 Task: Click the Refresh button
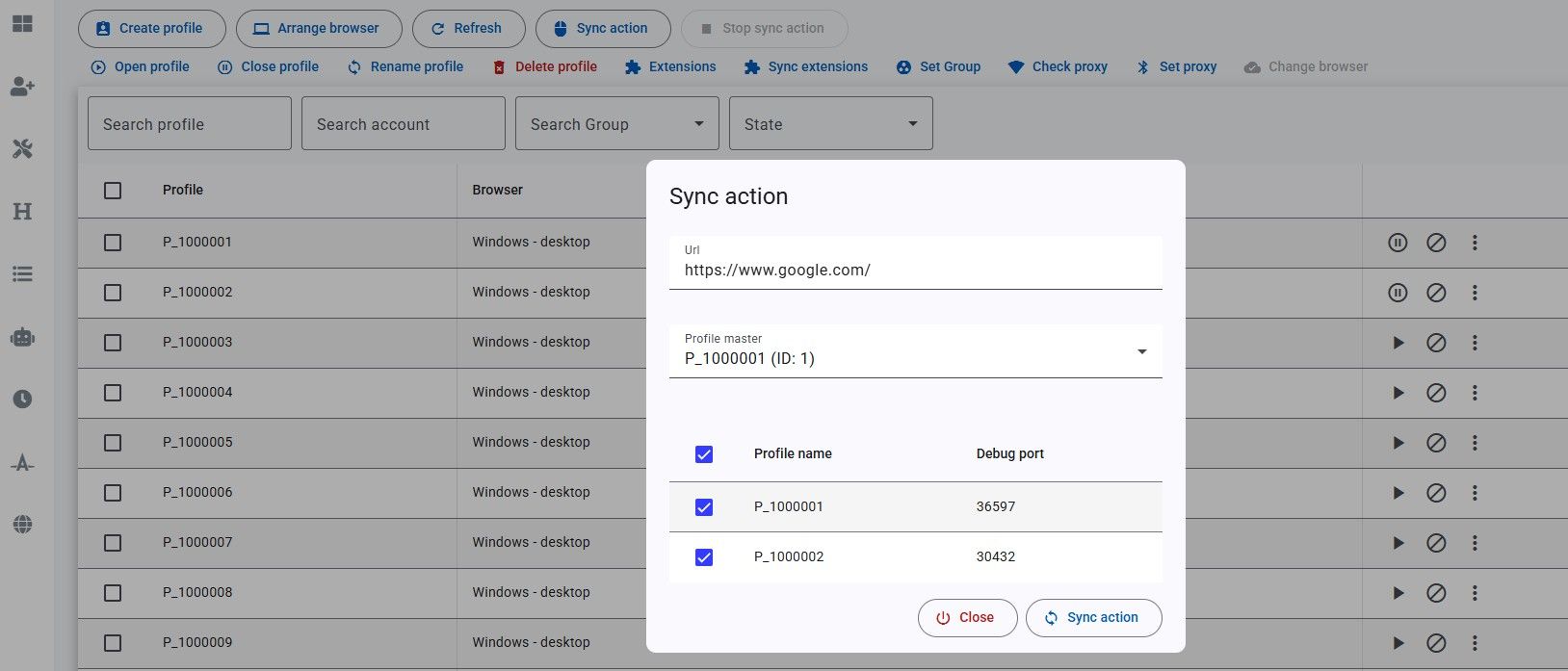point(469,29)
